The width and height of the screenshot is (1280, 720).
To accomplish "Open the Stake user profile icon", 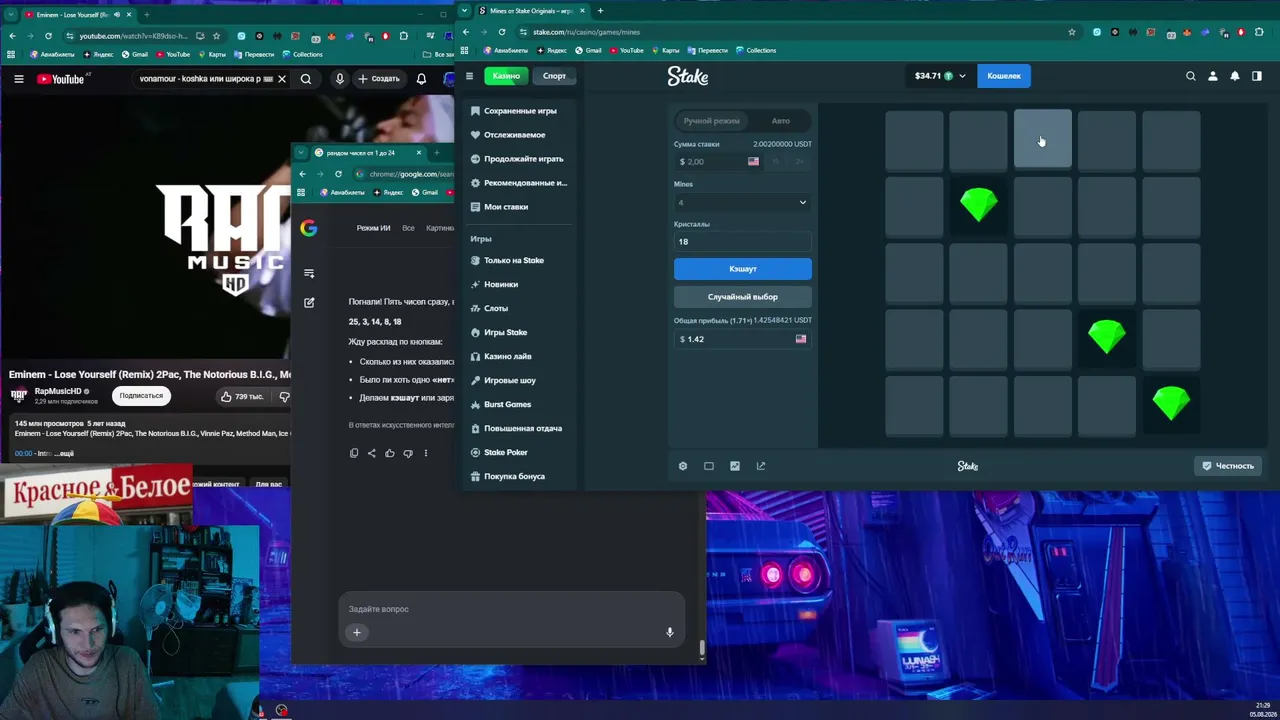I will (1213, 76).
